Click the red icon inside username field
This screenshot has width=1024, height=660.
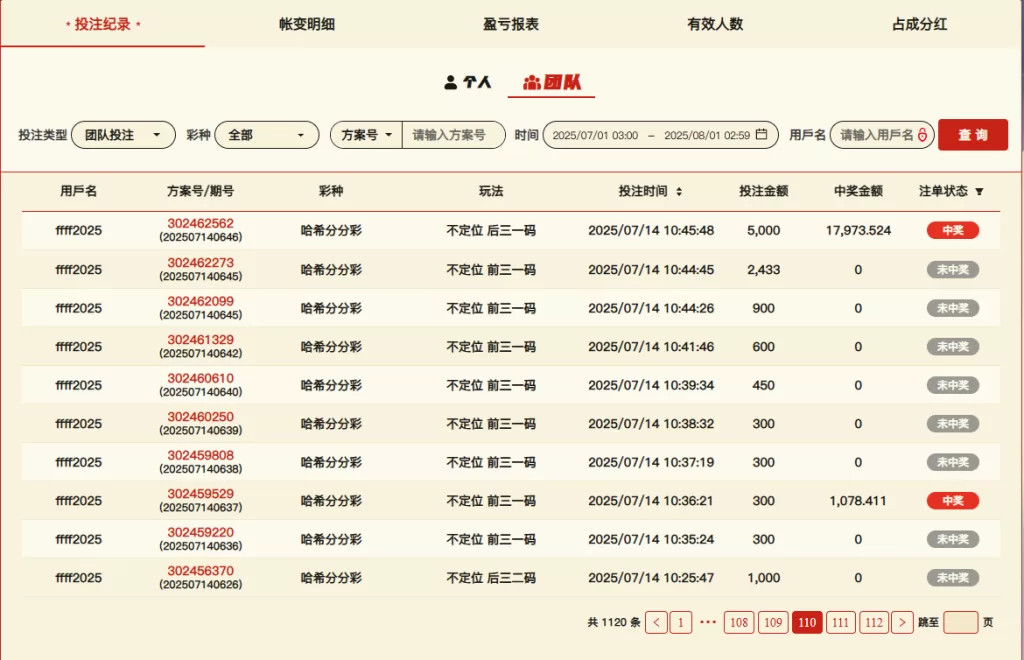[922, 135]
